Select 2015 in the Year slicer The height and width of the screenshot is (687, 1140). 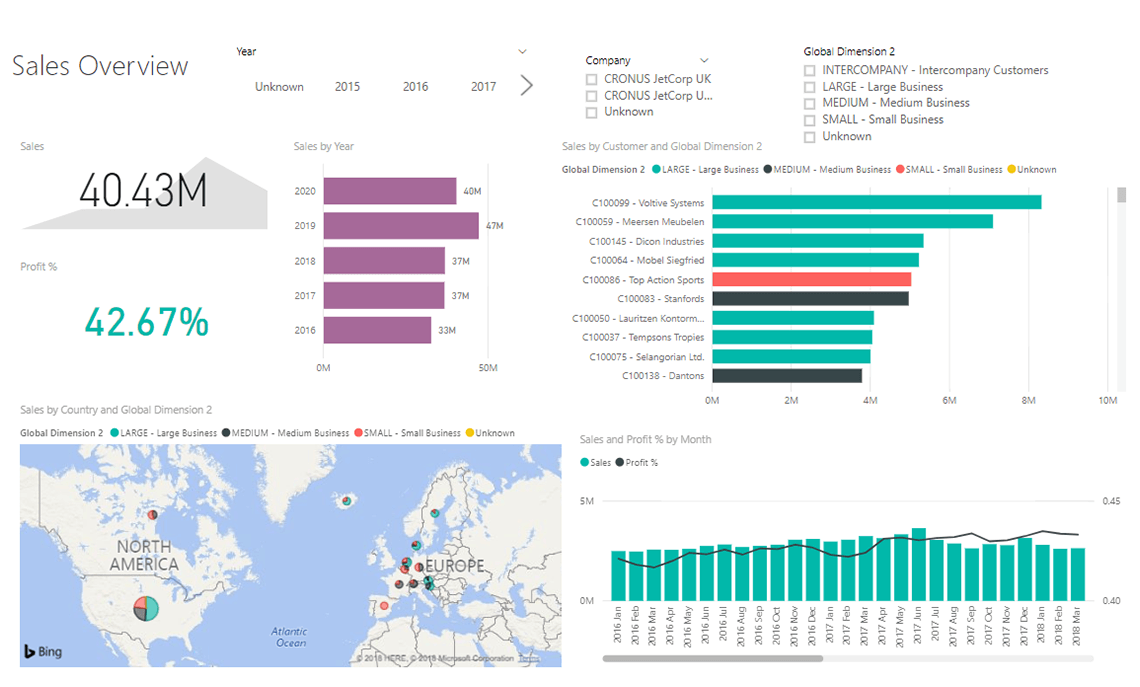coord(347,87)
